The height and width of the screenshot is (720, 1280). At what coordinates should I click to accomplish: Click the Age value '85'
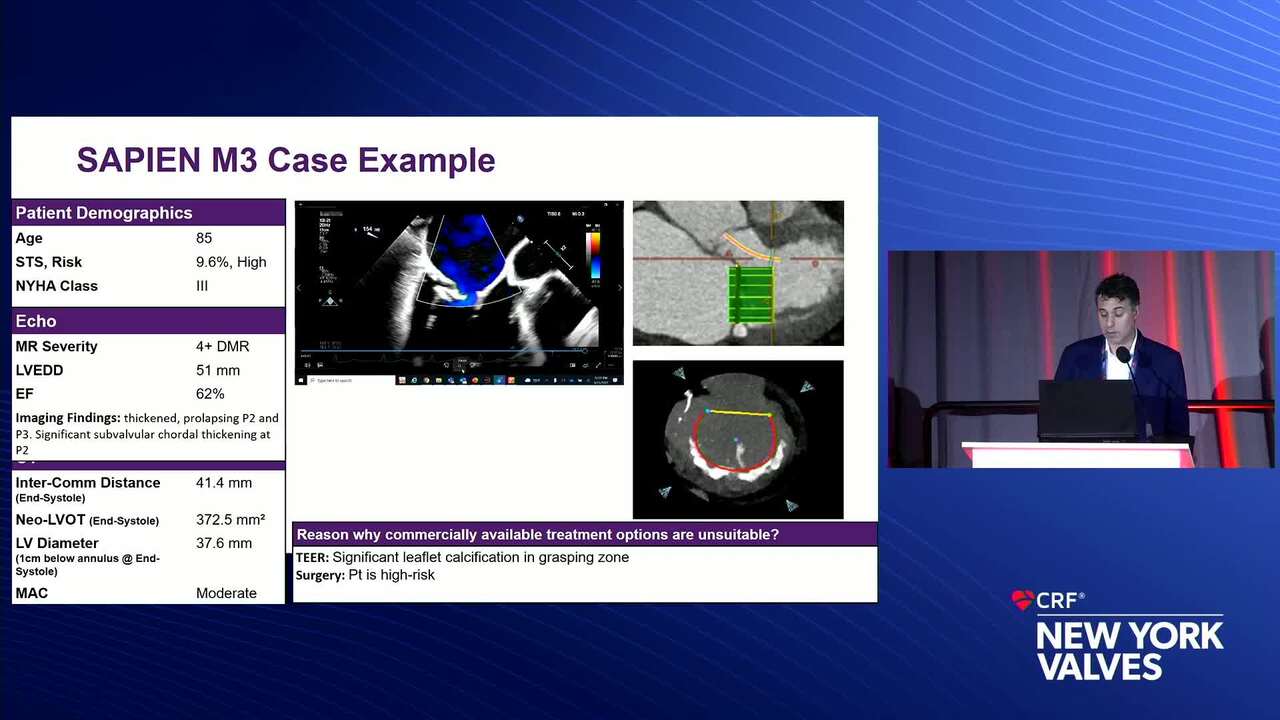pyautogui.click(x=204, y=238)
